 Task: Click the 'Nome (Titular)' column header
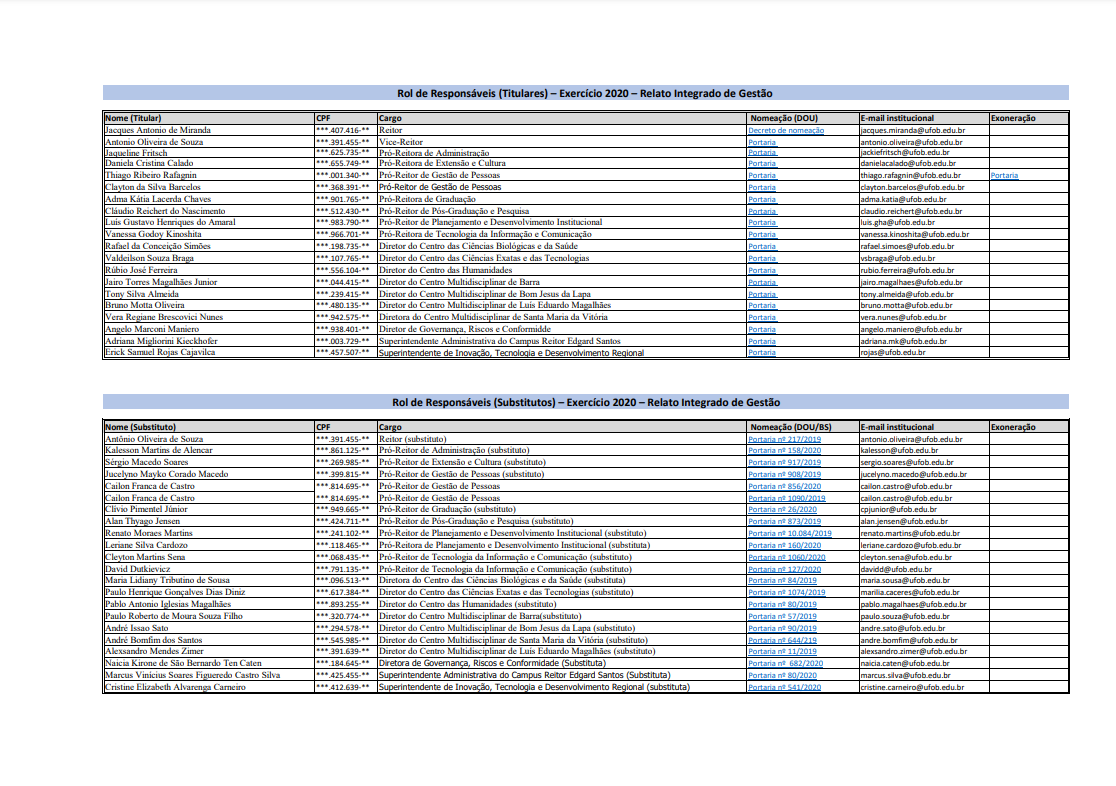point(134,118)
